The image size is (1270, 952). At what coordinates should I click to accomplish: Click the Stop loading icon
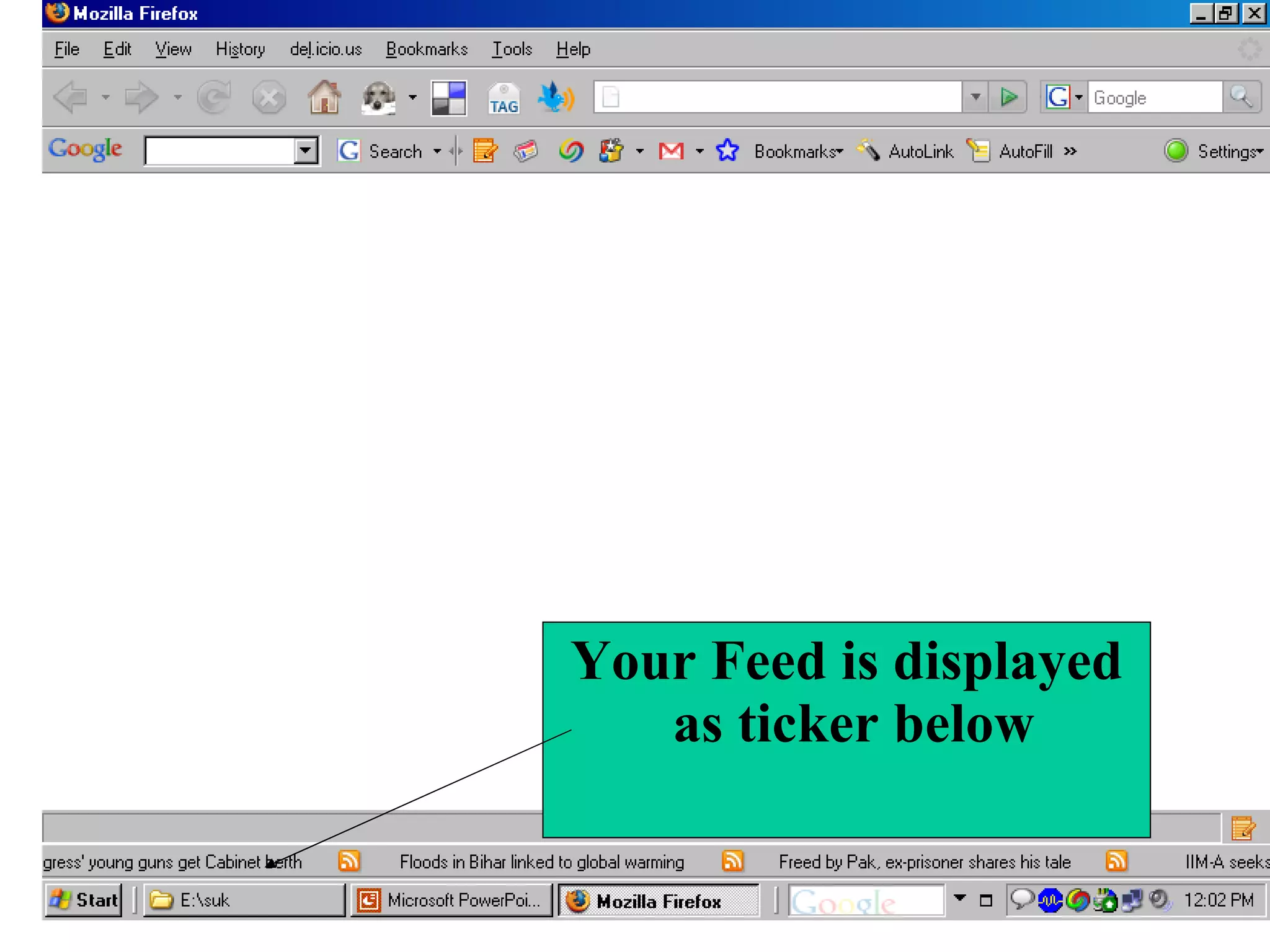coord(269,97)
